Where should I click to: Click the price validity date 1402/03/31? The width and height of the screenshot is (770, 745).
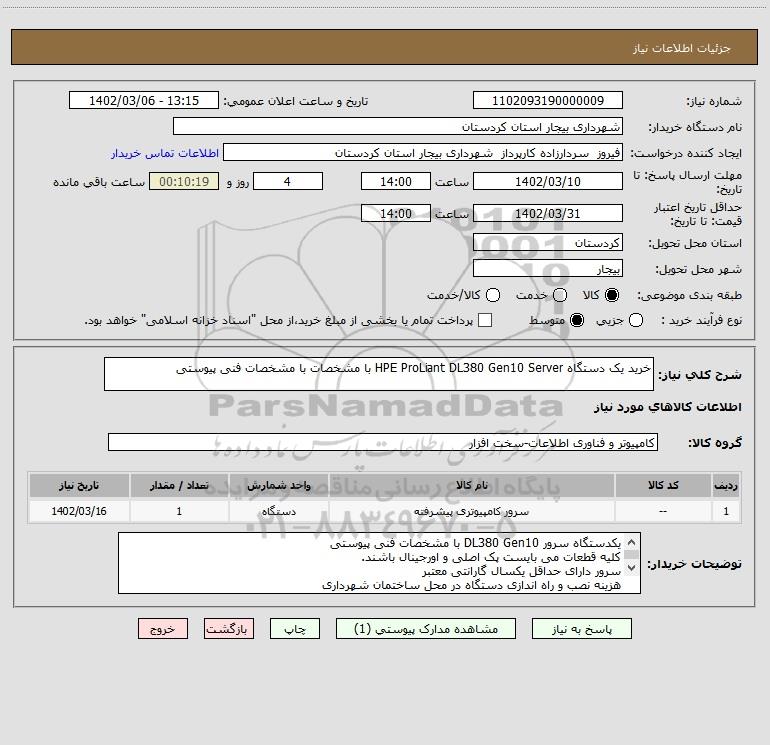click(548, 213)
